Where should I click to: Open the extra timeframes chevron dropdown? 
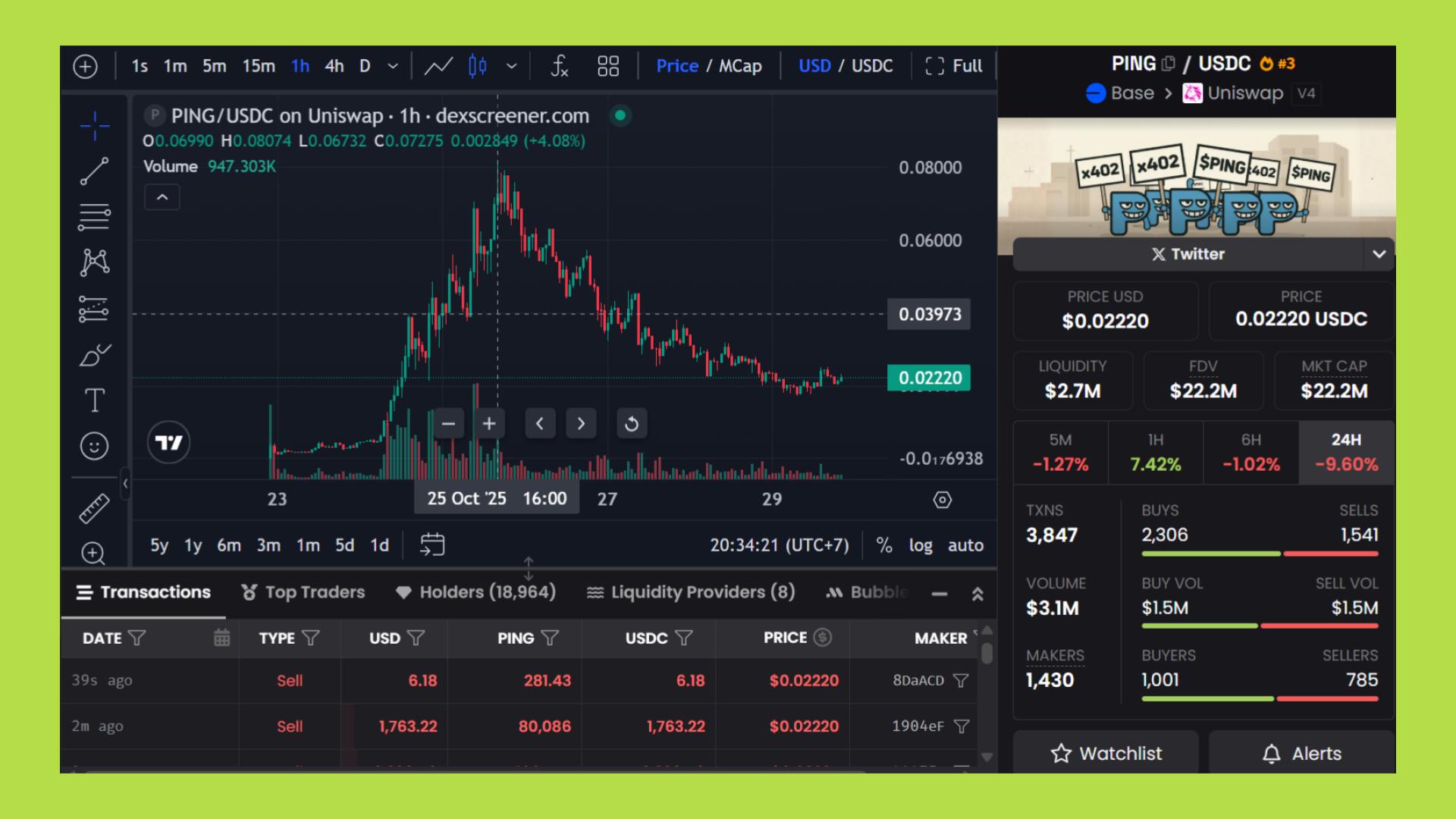[x=392, y=66]
